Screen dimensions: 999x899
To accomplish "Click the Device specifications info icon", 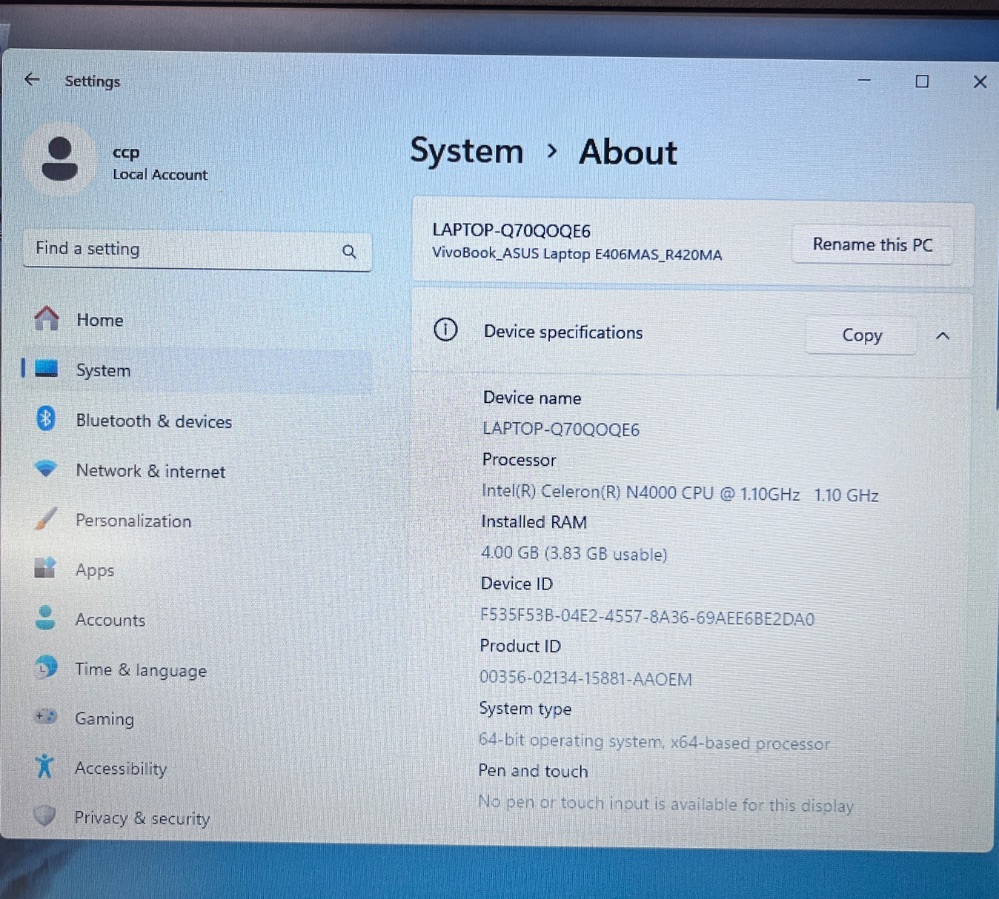I will (x=446, y=331).
